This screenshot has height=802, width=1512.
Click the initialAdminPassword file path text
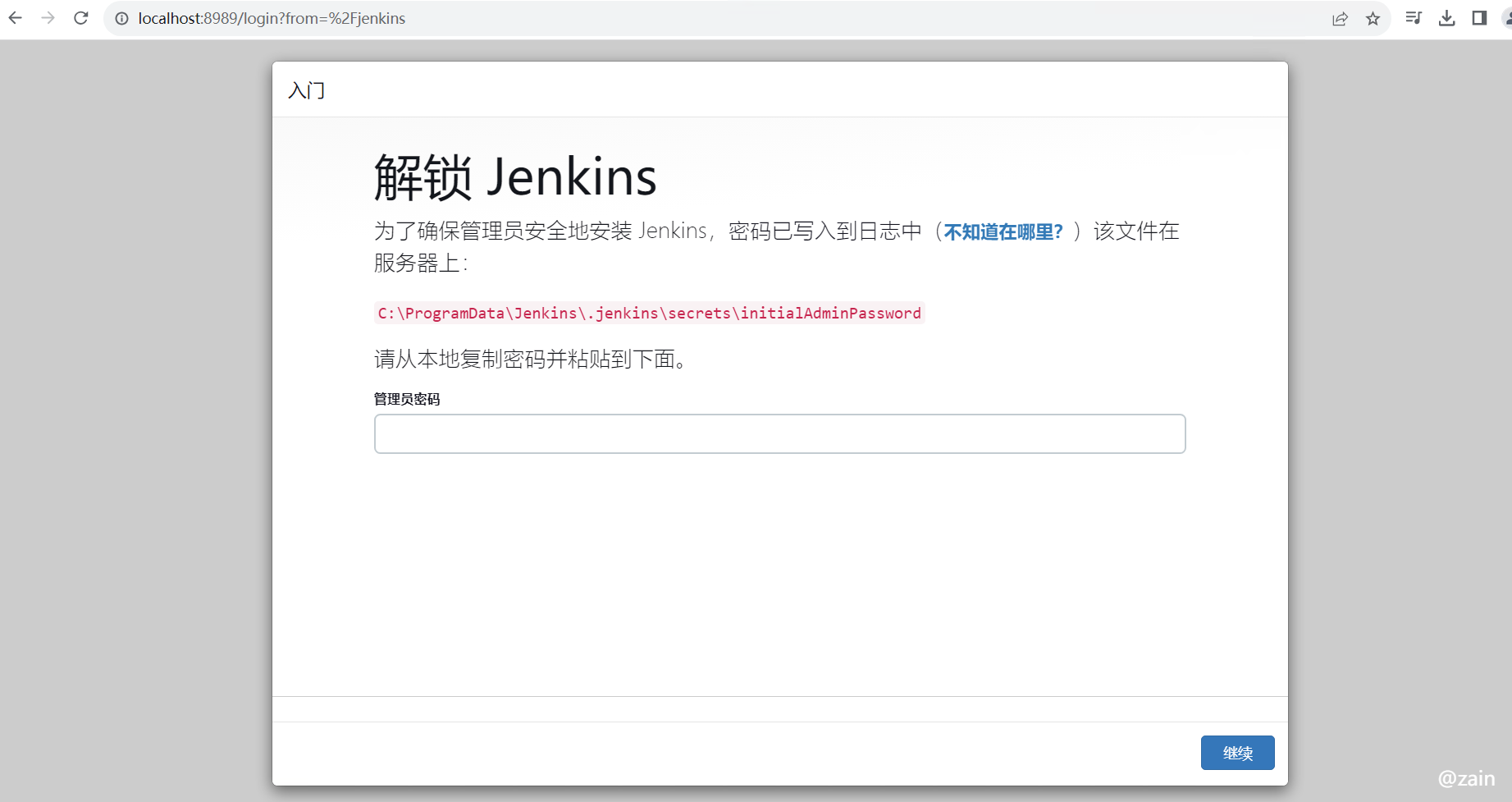click(x=650, y=313)
